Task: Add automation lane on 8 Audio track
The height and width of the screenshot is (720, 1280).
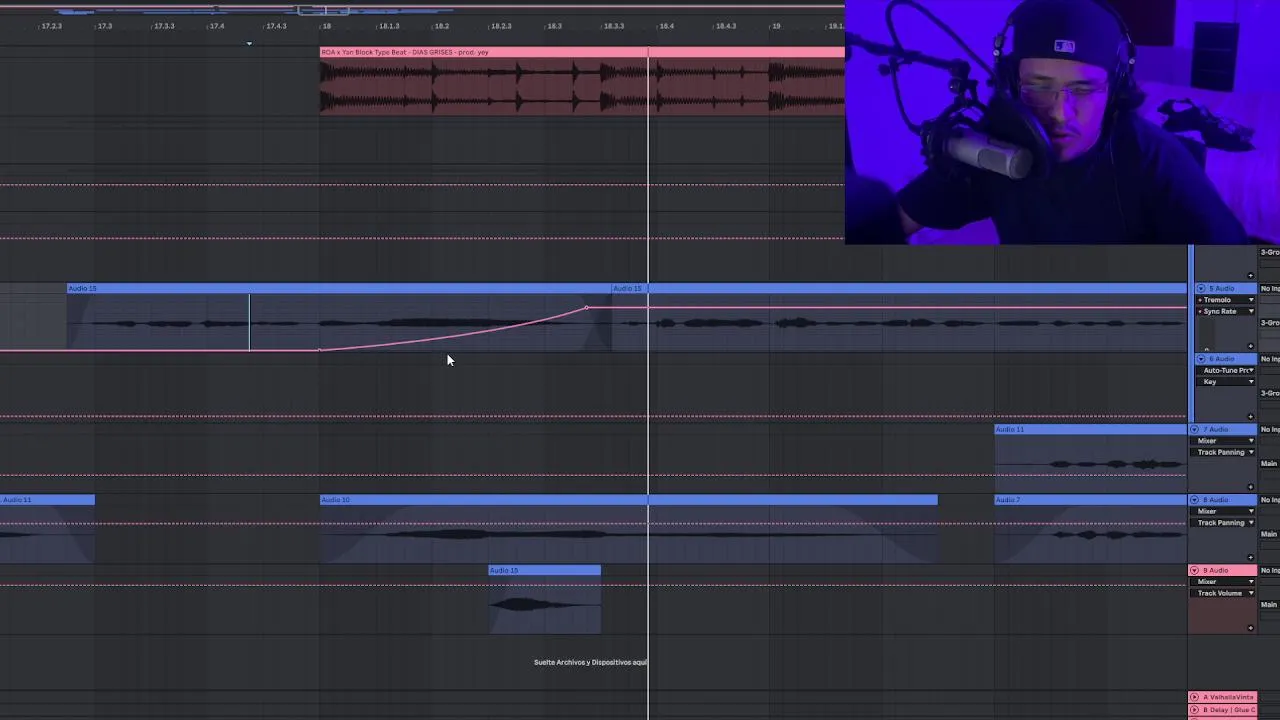Action: click(1250, 557)
